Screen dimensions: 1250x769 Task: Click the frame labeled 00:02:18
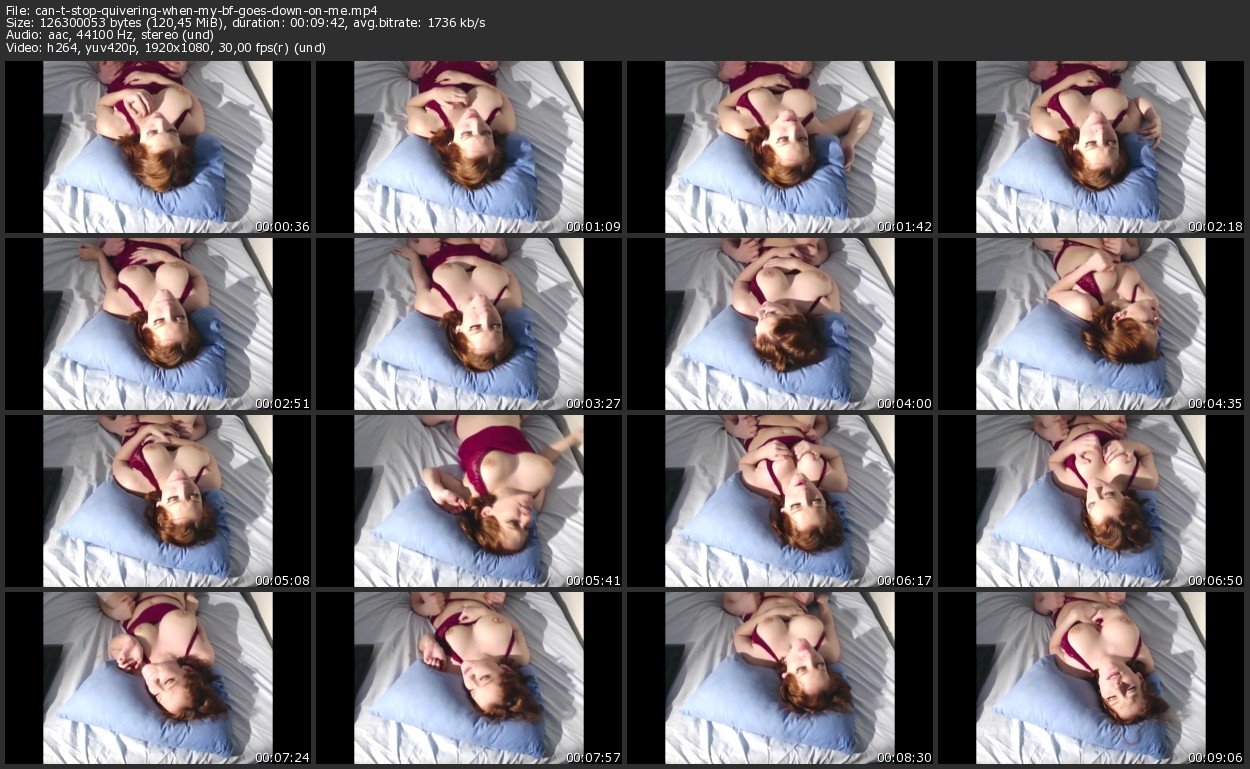[x=1091, y=147]
